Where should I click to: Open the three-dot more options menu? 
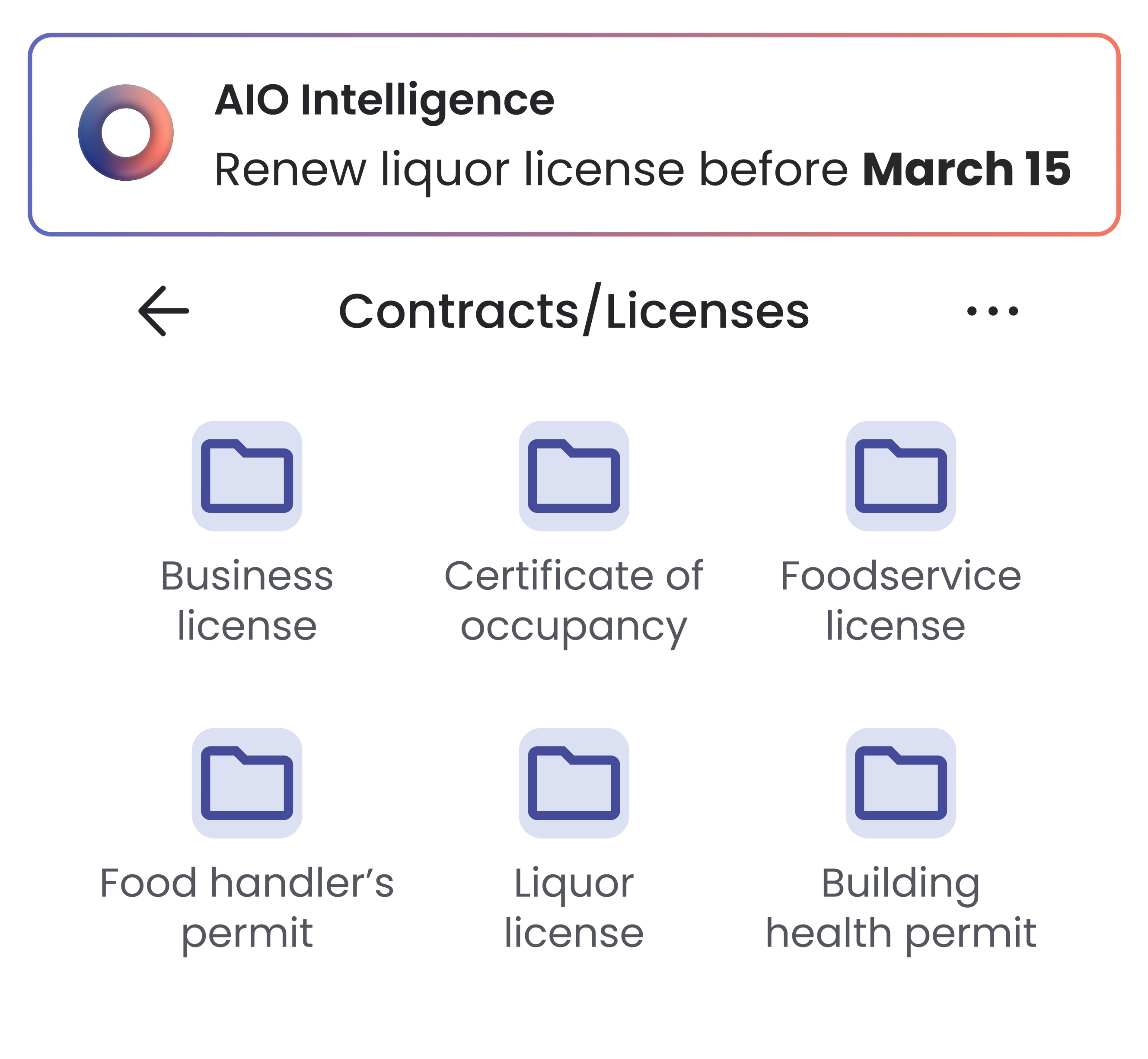[992, 311]
